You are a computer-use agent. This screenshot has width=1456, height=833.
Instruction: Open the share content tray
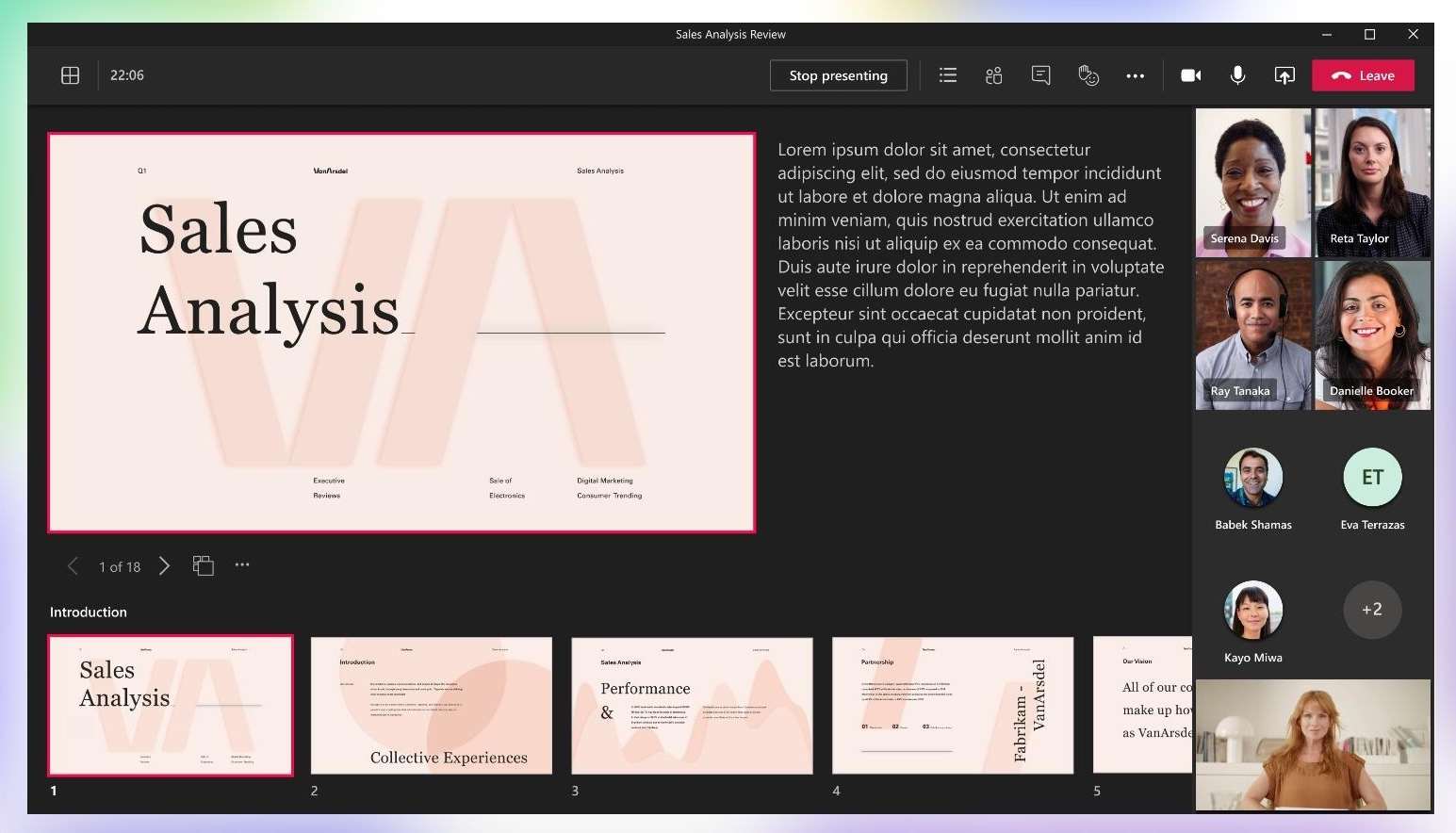1284,75
